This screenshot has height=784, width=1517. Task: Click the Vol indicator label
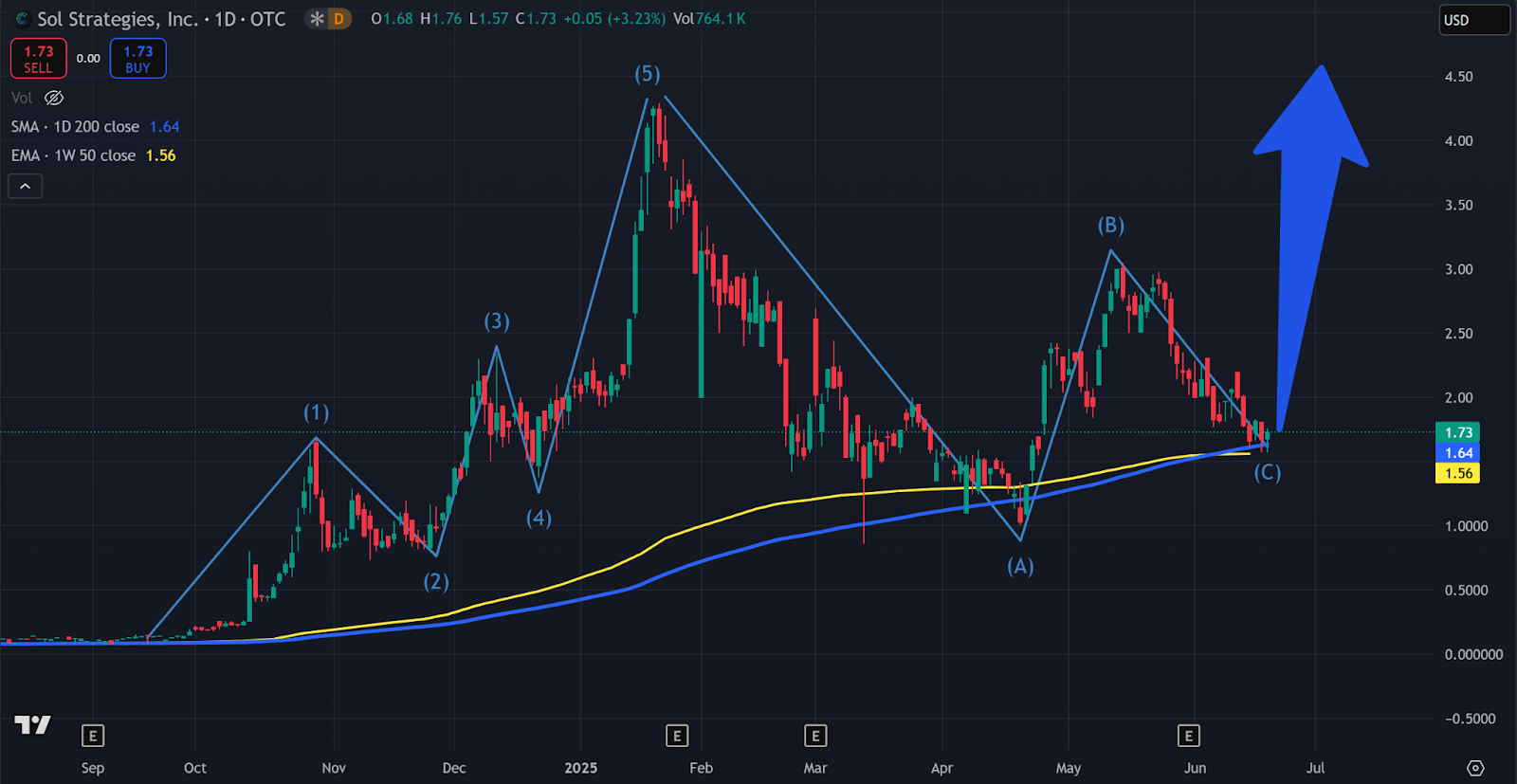pyautogui.click(x=22, y=98)
